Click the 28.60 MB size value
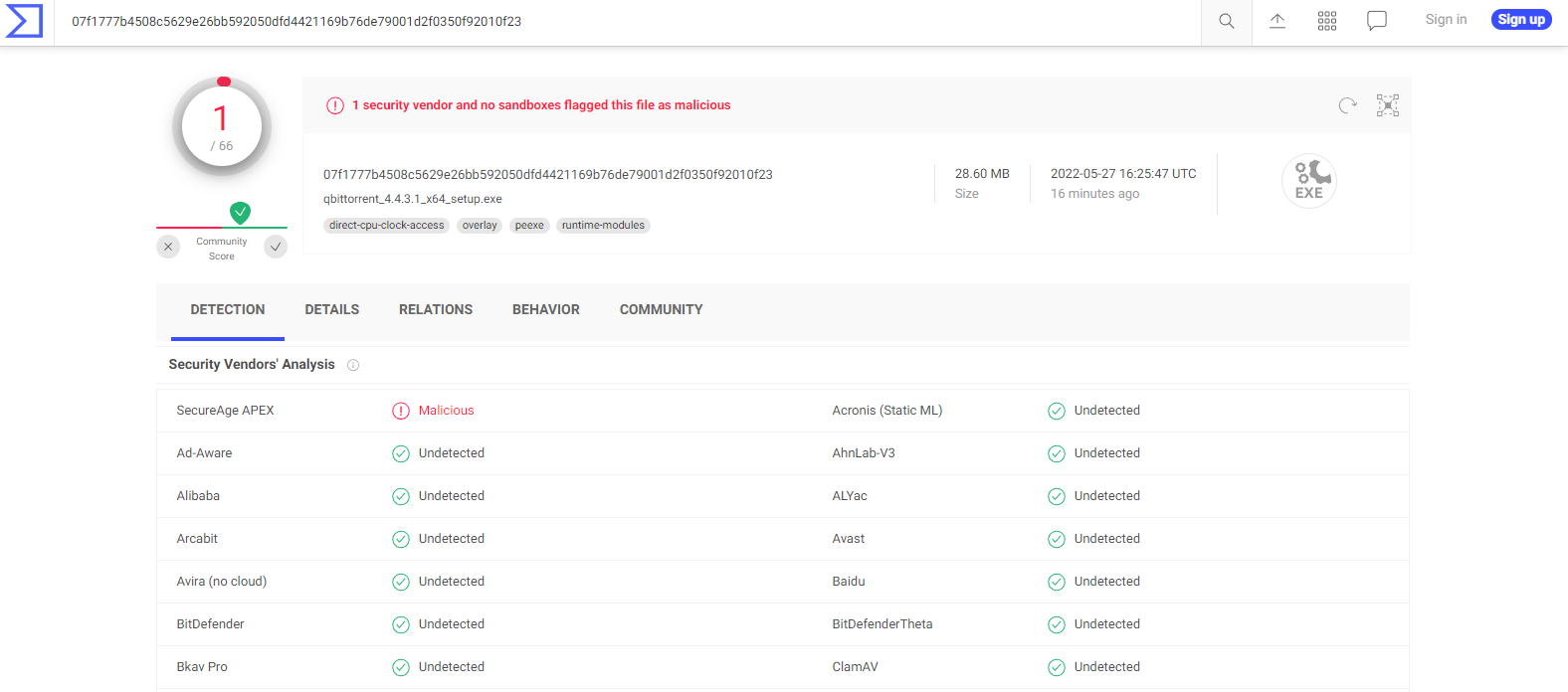1568x692 pixels. tap(982, 174)
